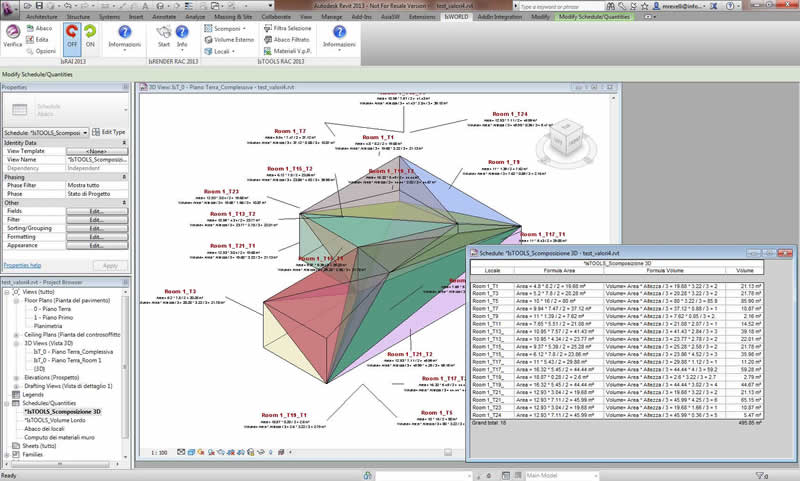The height and width of the screenshot is (481, 800).
Task: Click the Edit Type icon in Properties
Action: [96, 132]
